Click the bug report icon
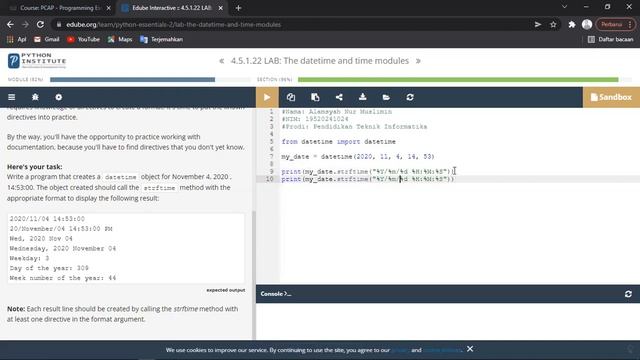Image resolution: width=640 pixels, height=360 pixels. [35, 97]
